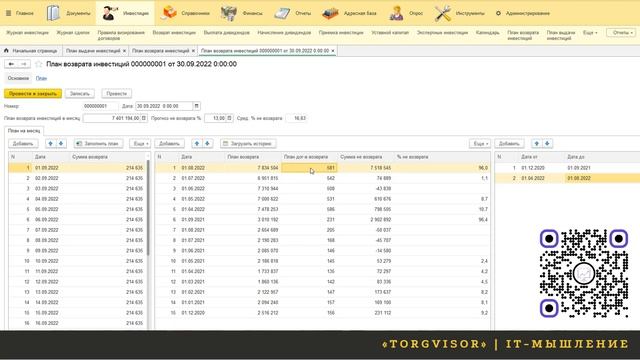Go back with the left arrow
This screenshot has width=640, height=360.
11,64
